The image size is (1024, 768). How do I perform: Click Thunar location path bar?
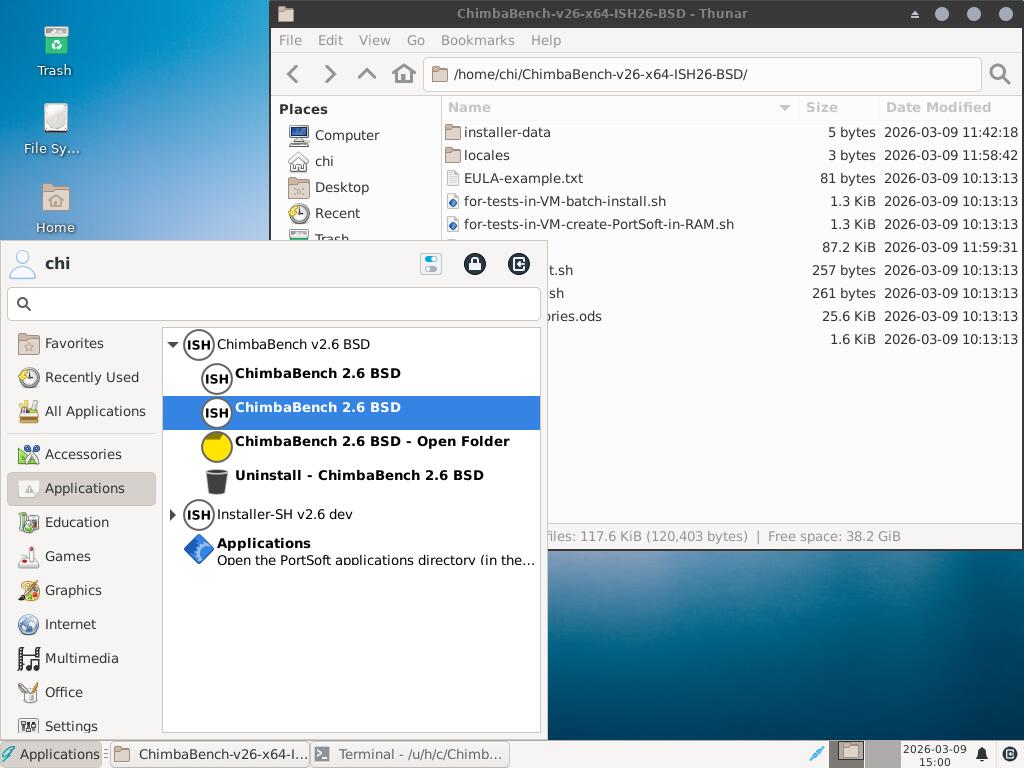(x=702, y=74)
